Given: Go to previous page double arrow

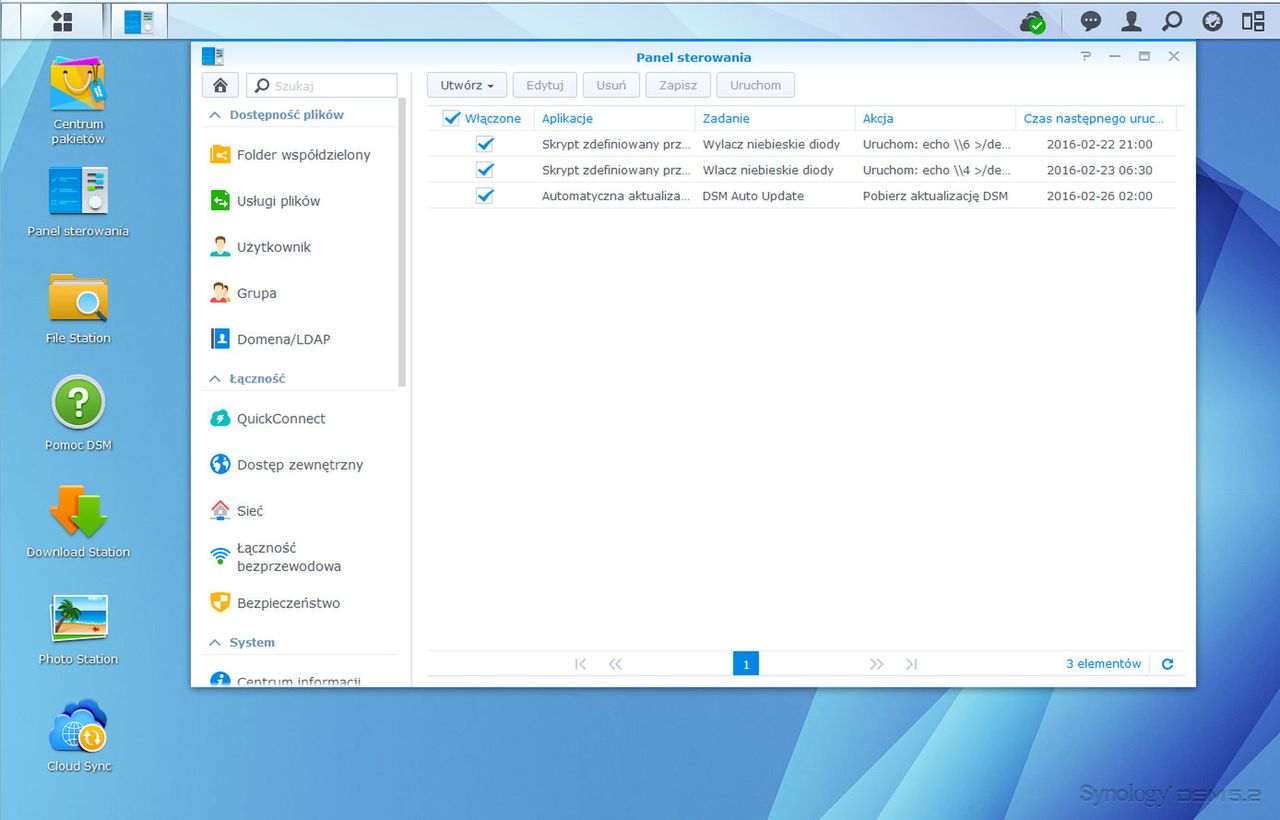Looking at the screenshot, I should click(x=615, y=664).
